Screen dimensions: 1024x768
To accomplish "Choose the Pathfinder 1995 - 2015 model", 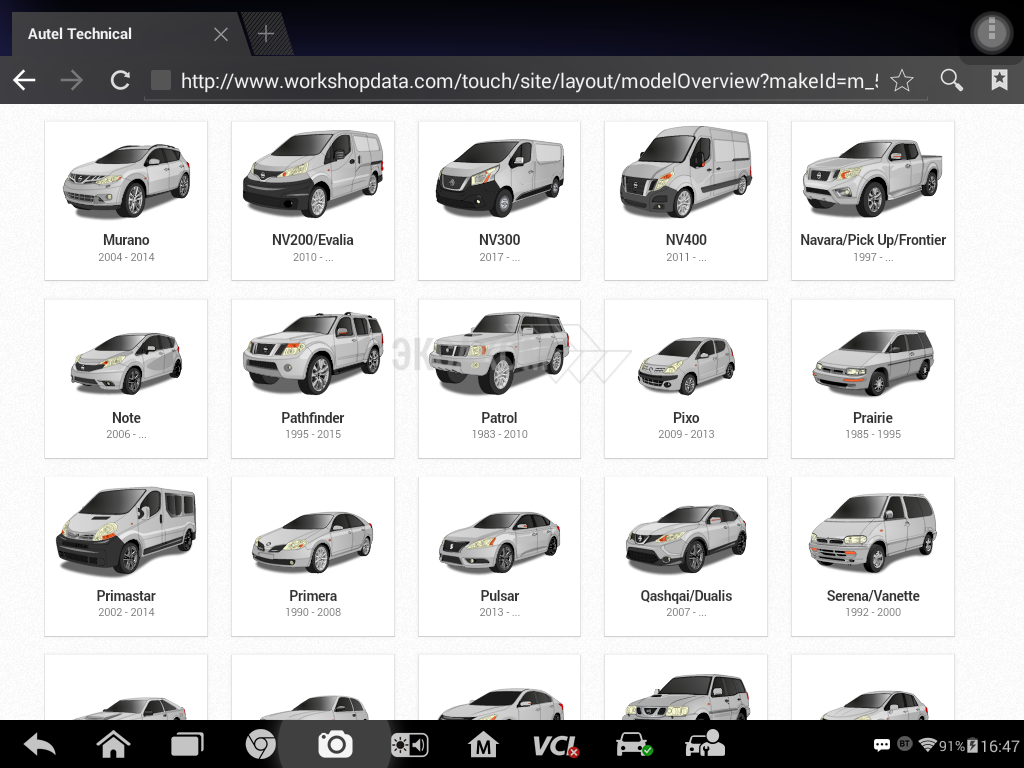I will 313,378.
